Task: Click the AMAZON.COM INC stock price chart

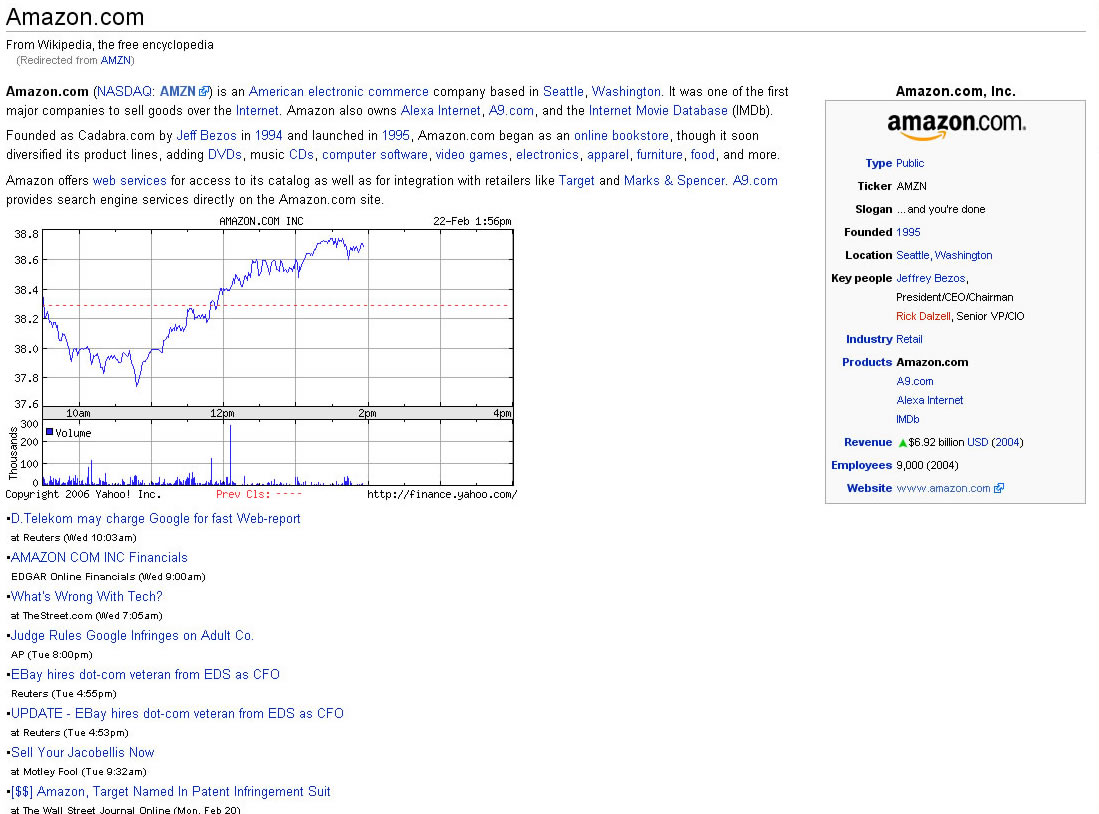Action: 261,358
